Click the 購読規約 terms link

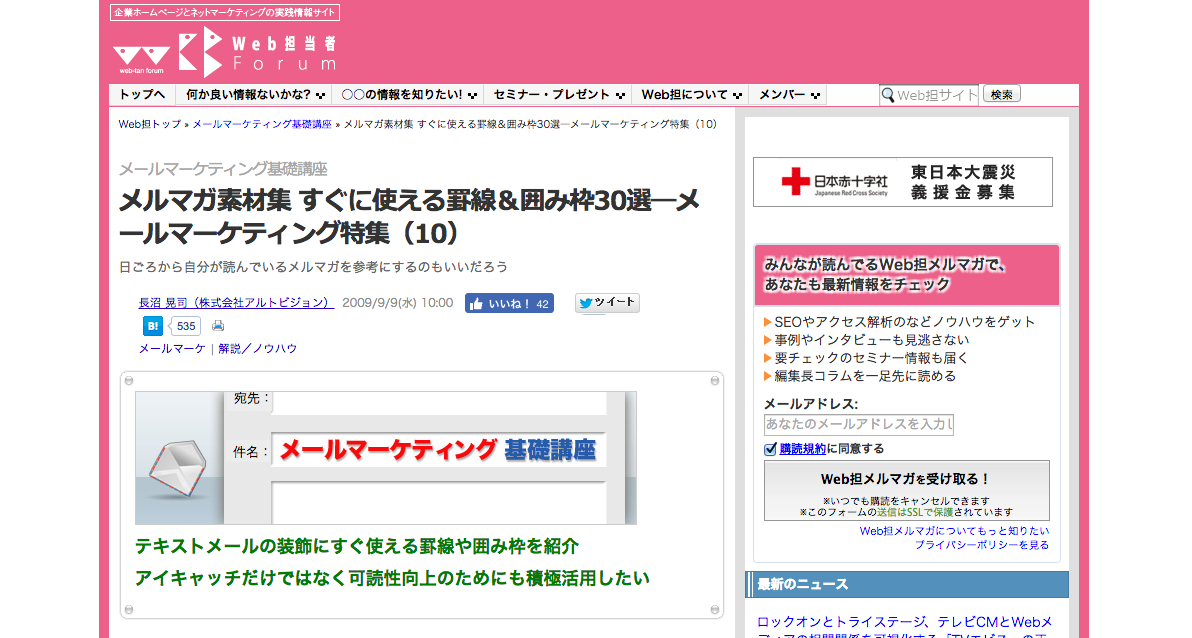click(x=802, y=449)
